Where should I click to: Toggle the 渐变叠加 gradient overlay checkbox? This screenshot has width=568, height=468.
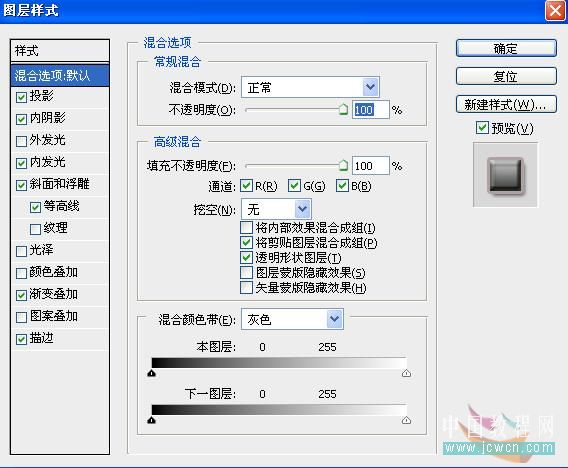[x=21, y=295]
